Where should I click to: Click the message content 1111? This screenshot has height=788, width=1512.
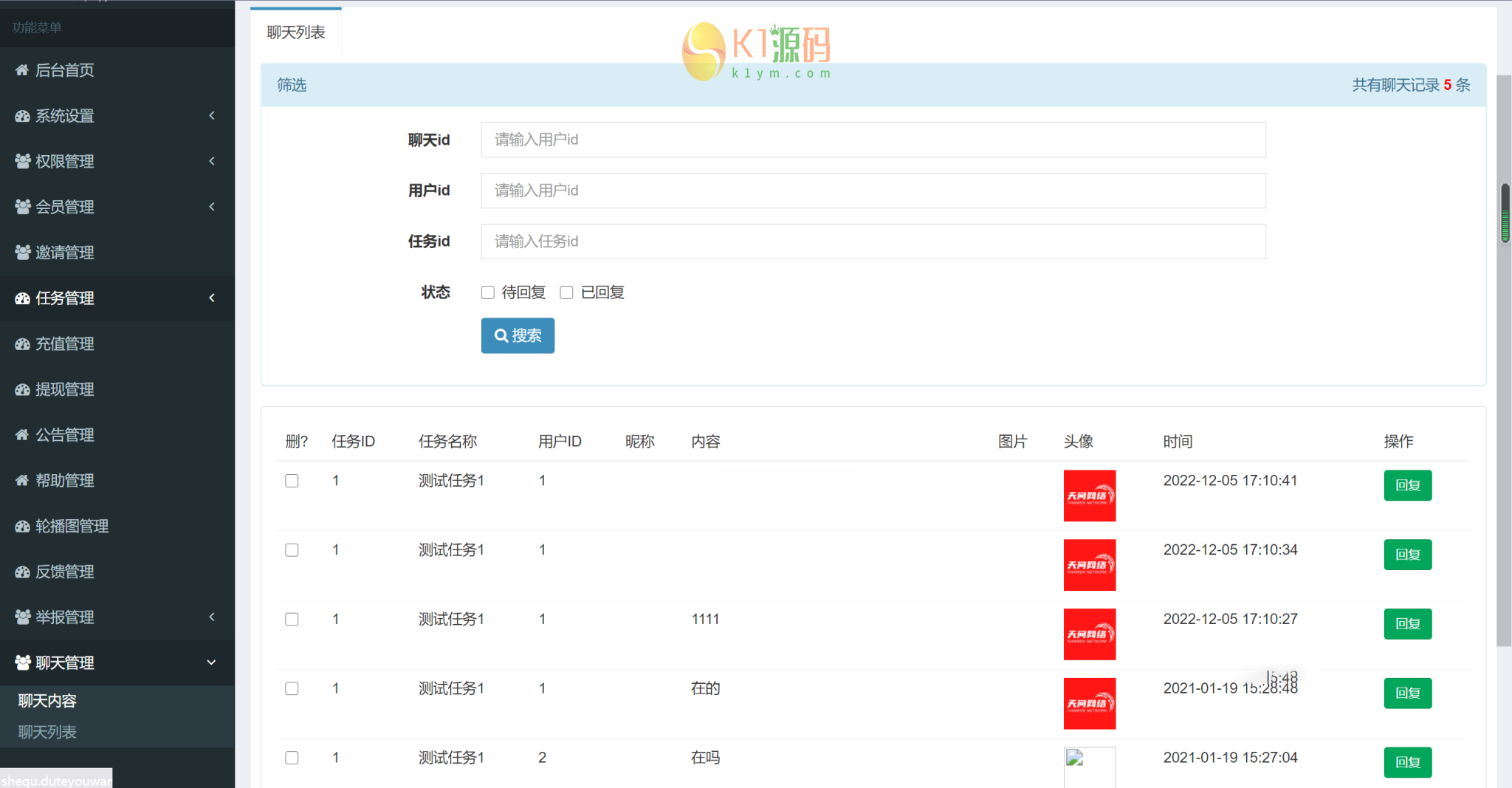tap(705, 620)
